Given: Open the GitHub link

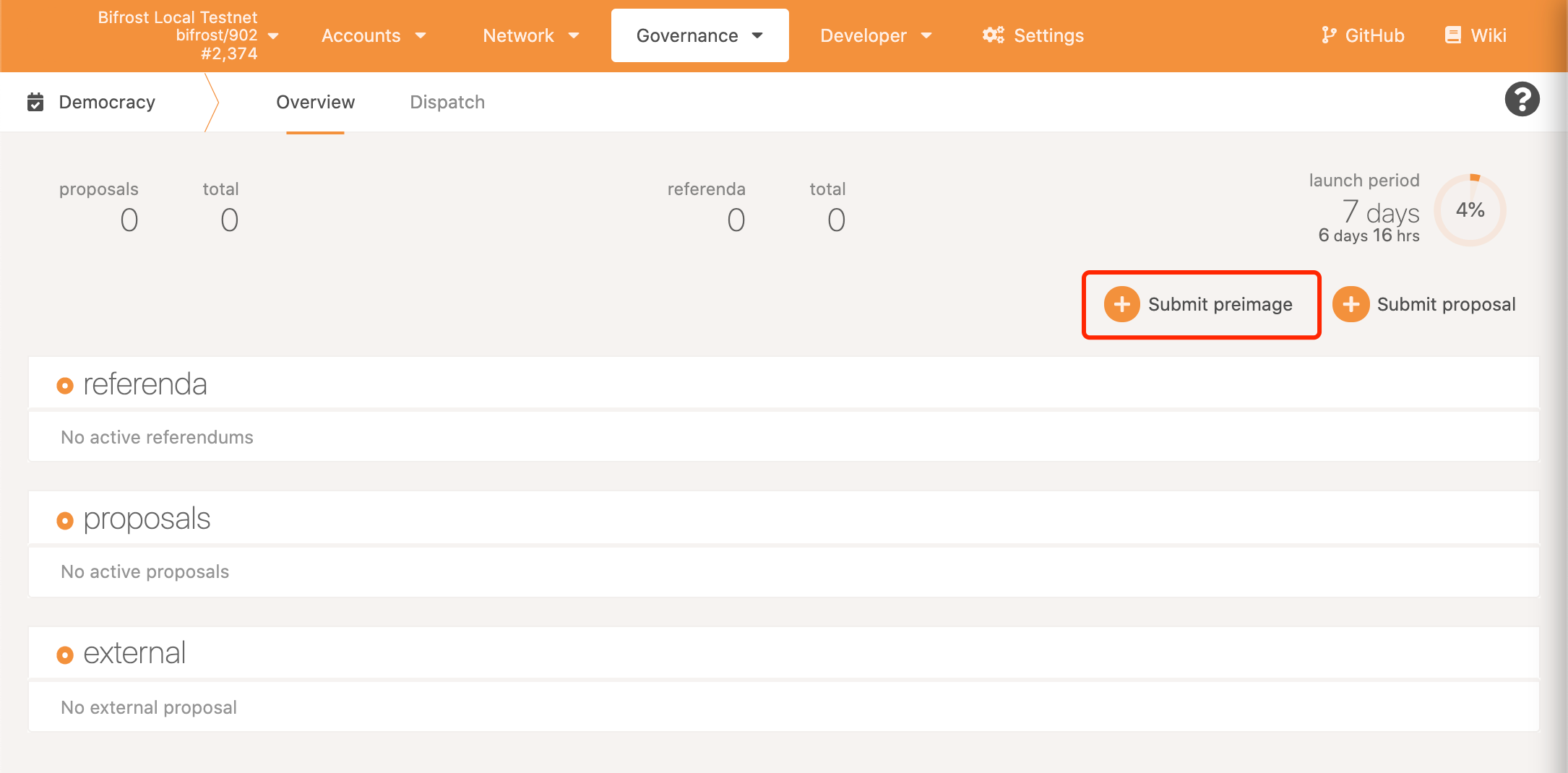Looking at the screenshot, I should (1363, 35).
